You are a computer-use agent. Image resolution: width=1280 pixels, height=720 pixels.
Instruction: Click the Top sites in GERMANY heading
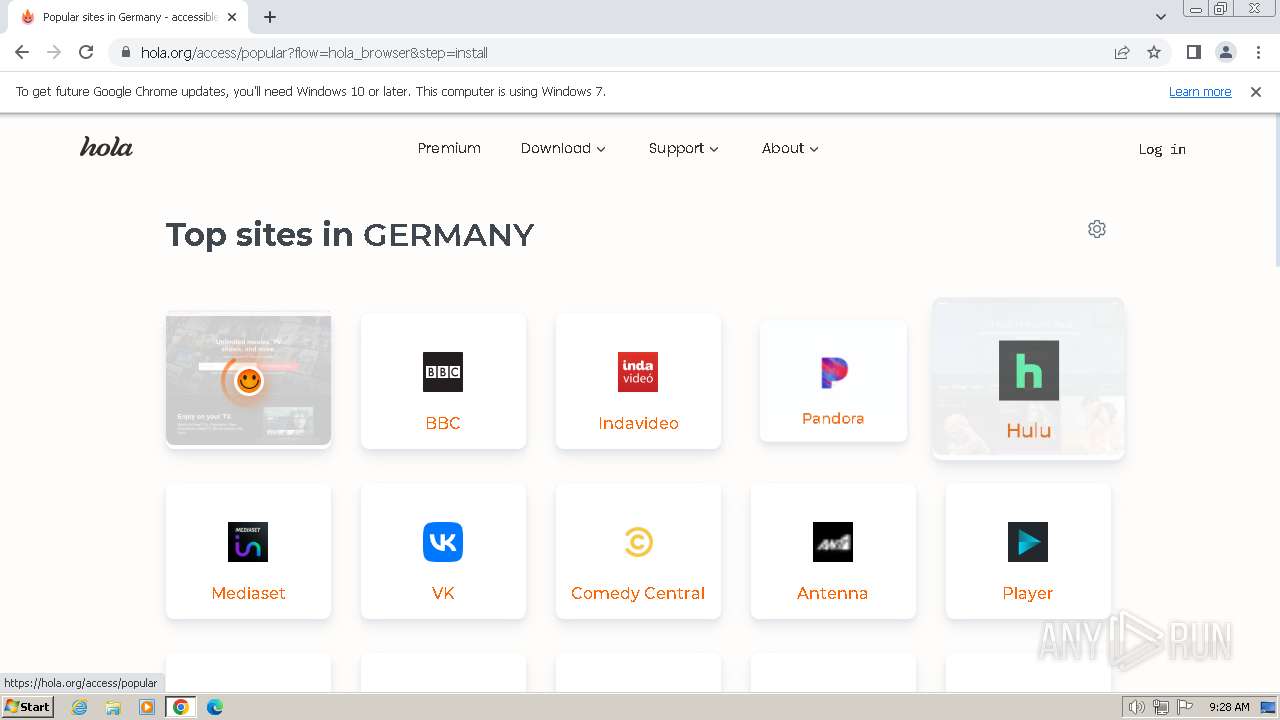pyautogui.click(x=350, y=234)
